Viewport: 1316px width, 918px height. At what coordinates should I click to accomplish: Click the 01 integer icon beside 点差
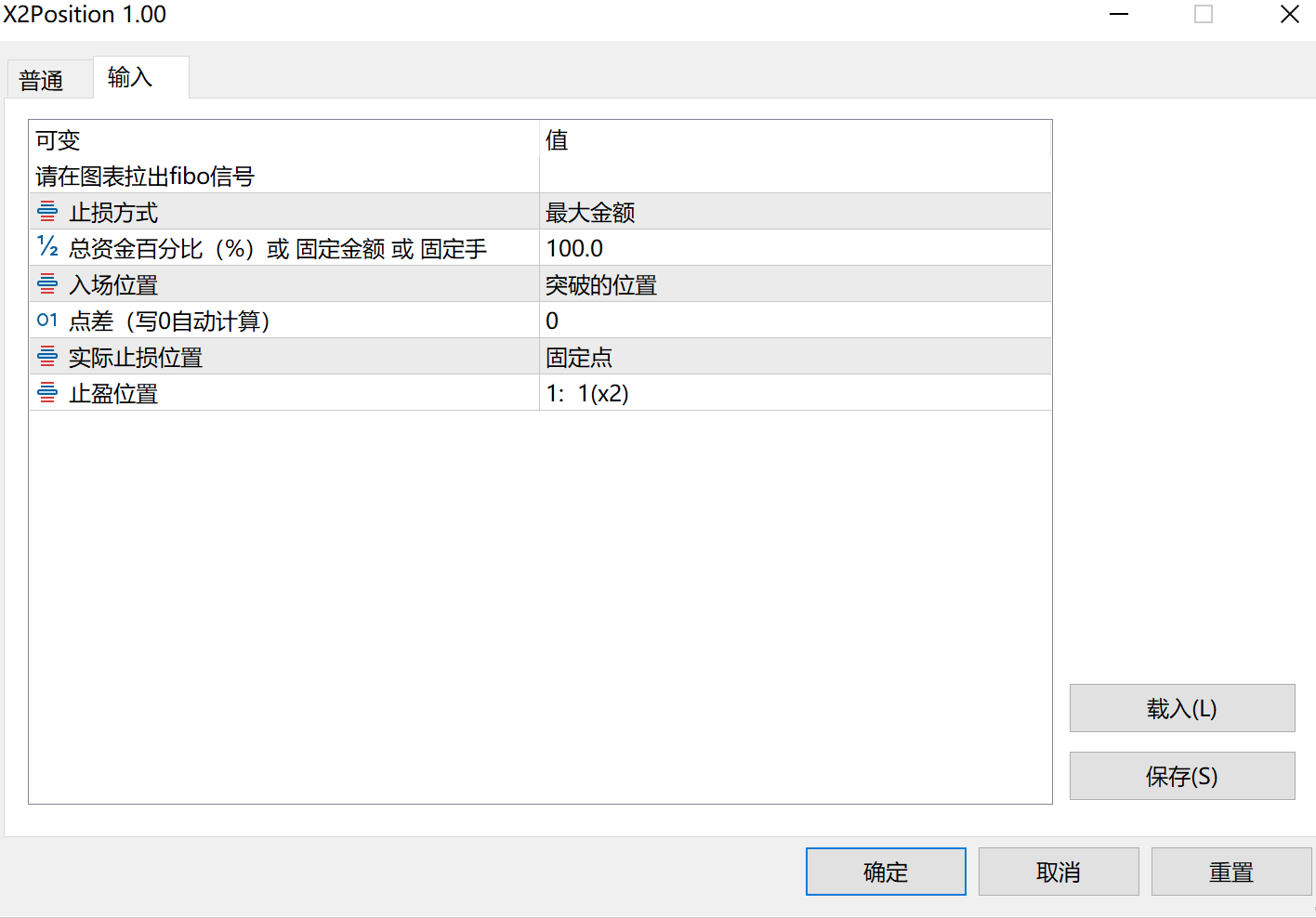pos(47,321)
